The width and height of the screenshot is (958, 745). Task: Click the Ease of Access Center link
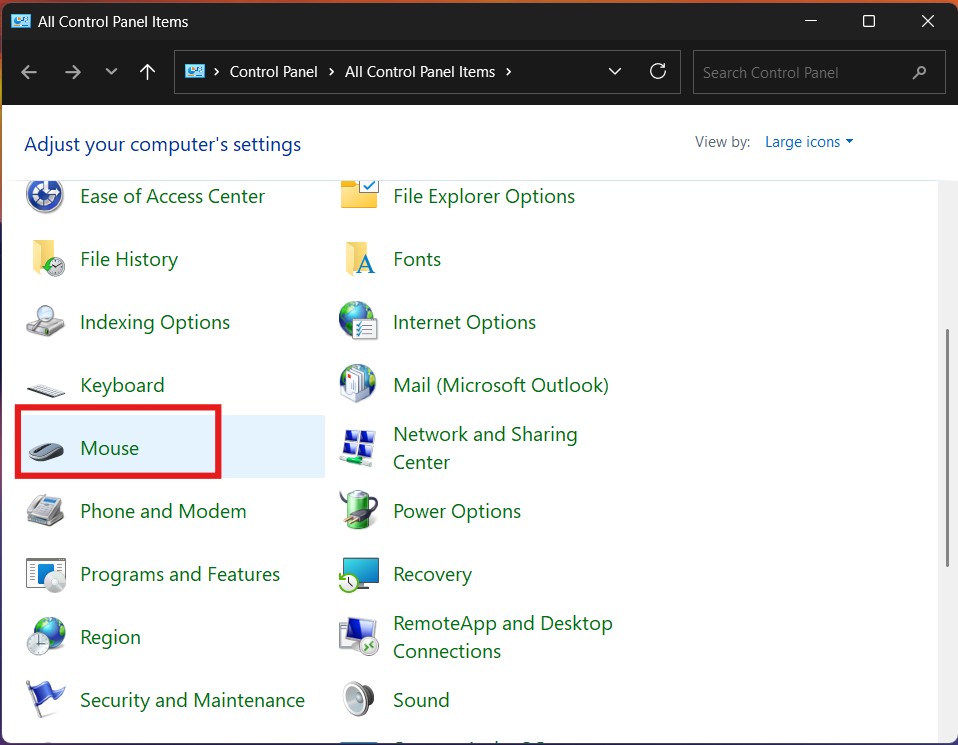pyautogui.click(x=172, y=196)
